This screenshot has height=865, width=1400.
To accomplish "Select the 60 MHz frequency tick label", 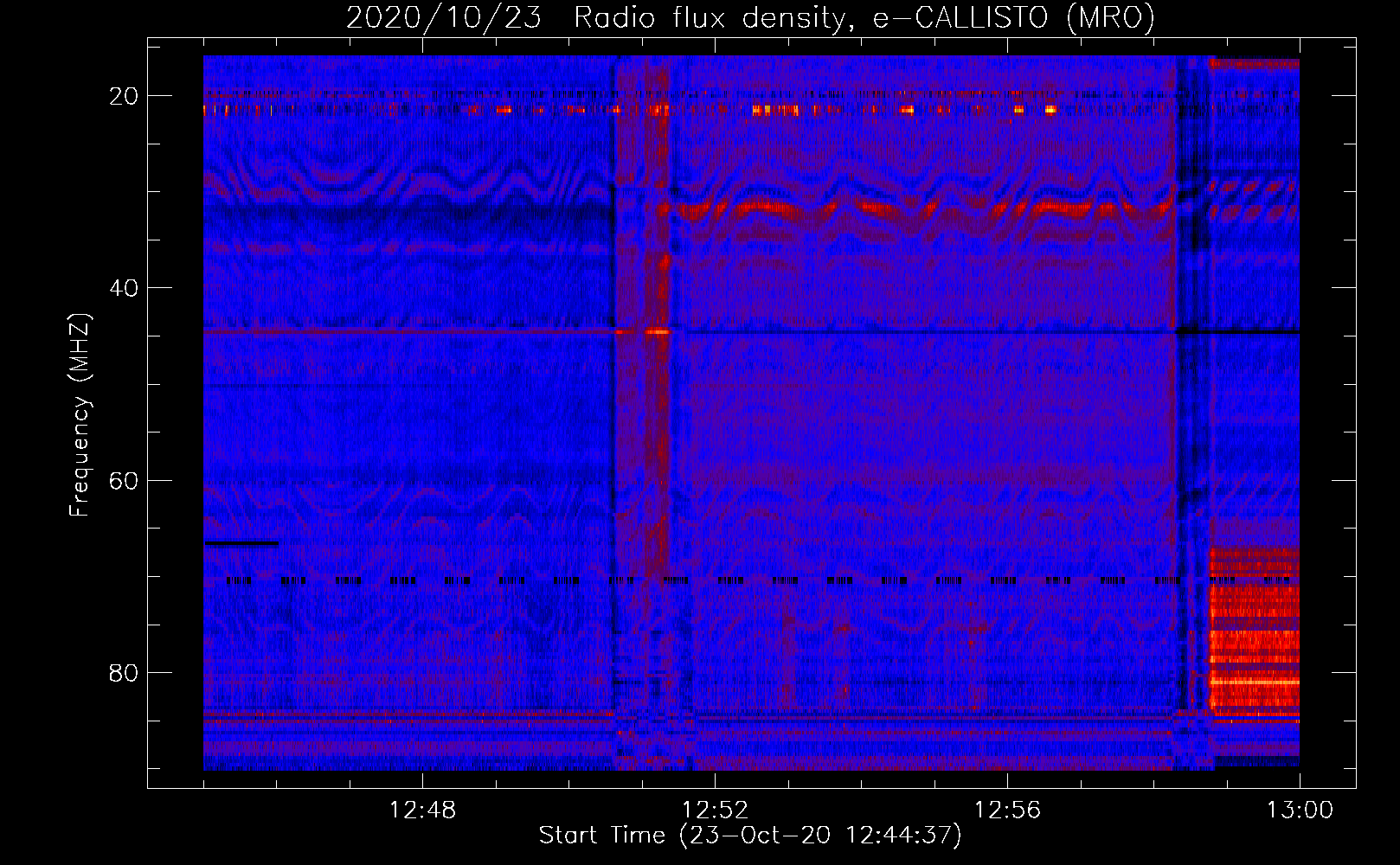I will pos(124,480).
